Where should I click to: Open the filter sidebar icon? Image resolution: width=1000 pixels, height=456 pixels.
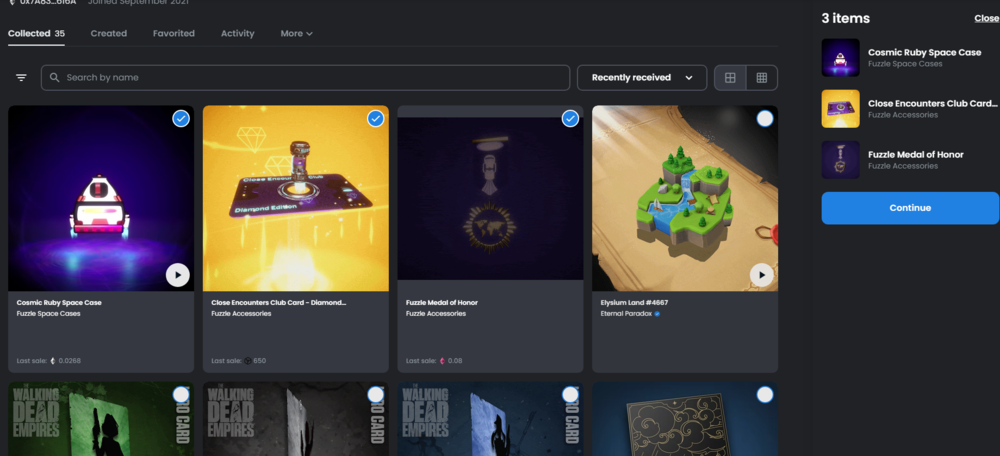(x=21, y=78)
